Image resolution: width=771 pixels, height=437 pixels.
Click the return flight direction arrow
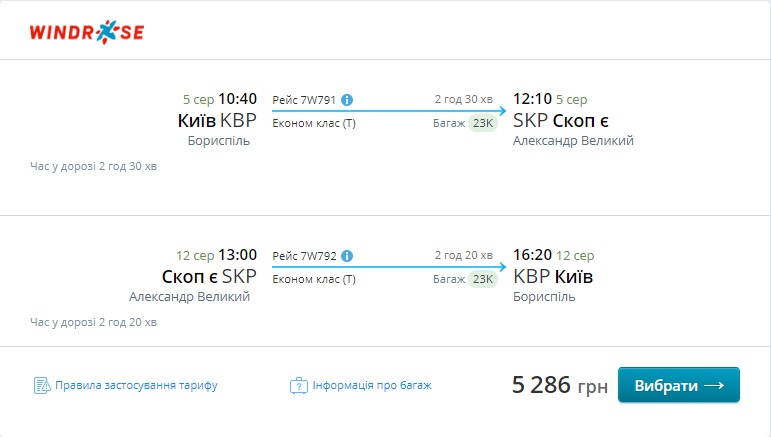(390, 266)
